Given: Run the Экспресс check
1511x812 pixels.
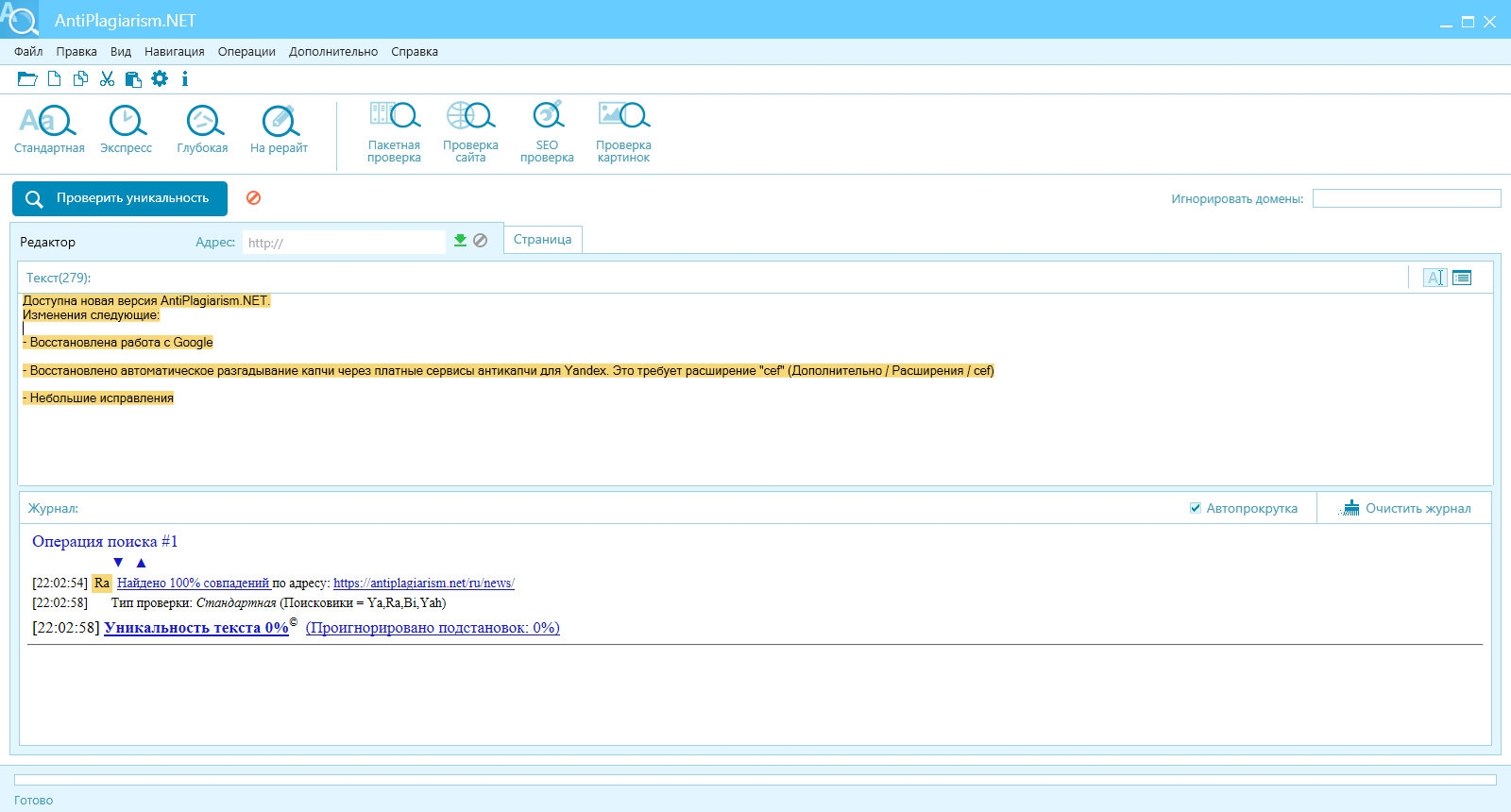Looking at the screenshot, I should (126, 129).
